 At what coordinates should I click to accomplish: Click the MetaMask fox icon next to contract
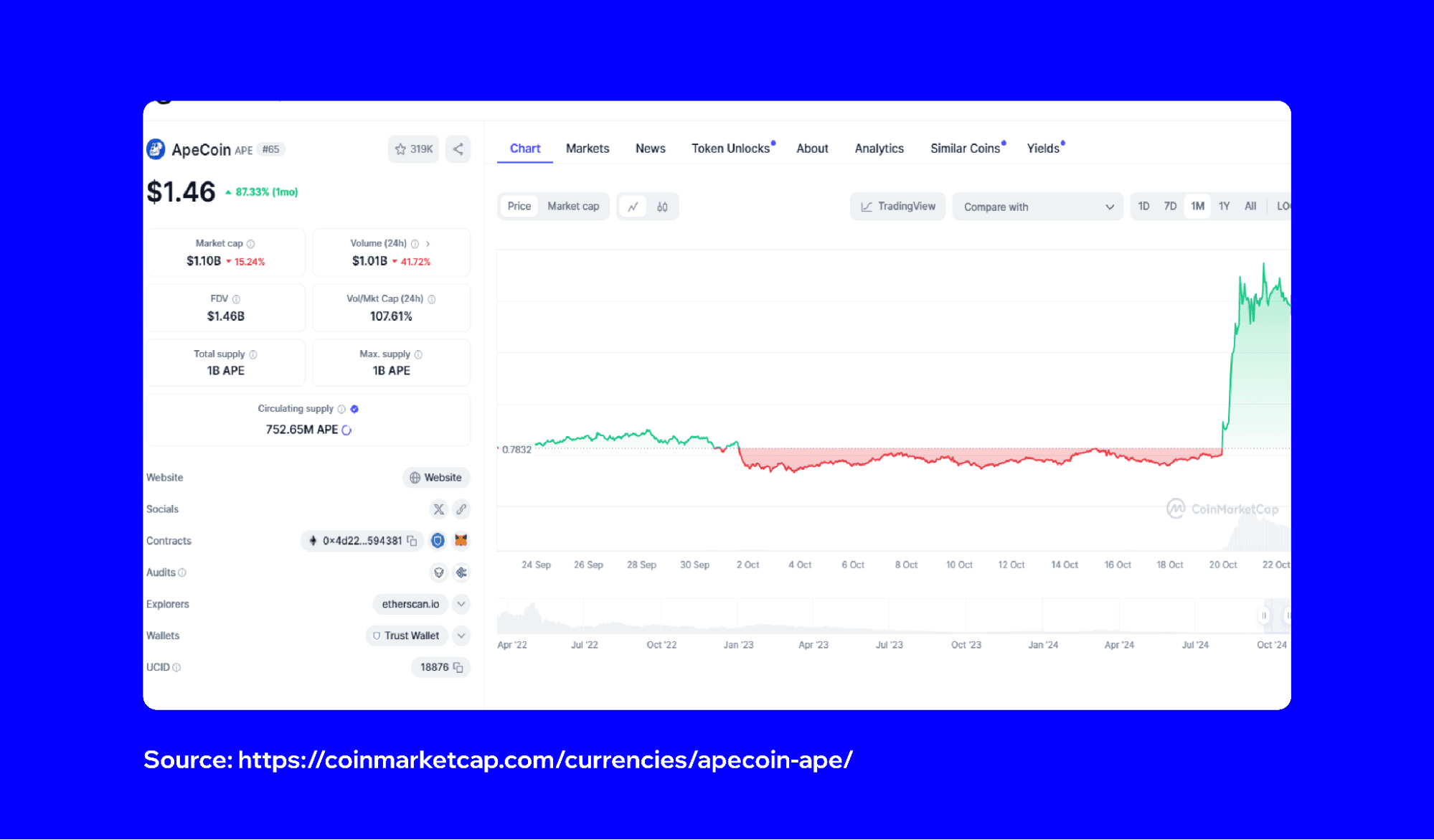tap(461, 540)
